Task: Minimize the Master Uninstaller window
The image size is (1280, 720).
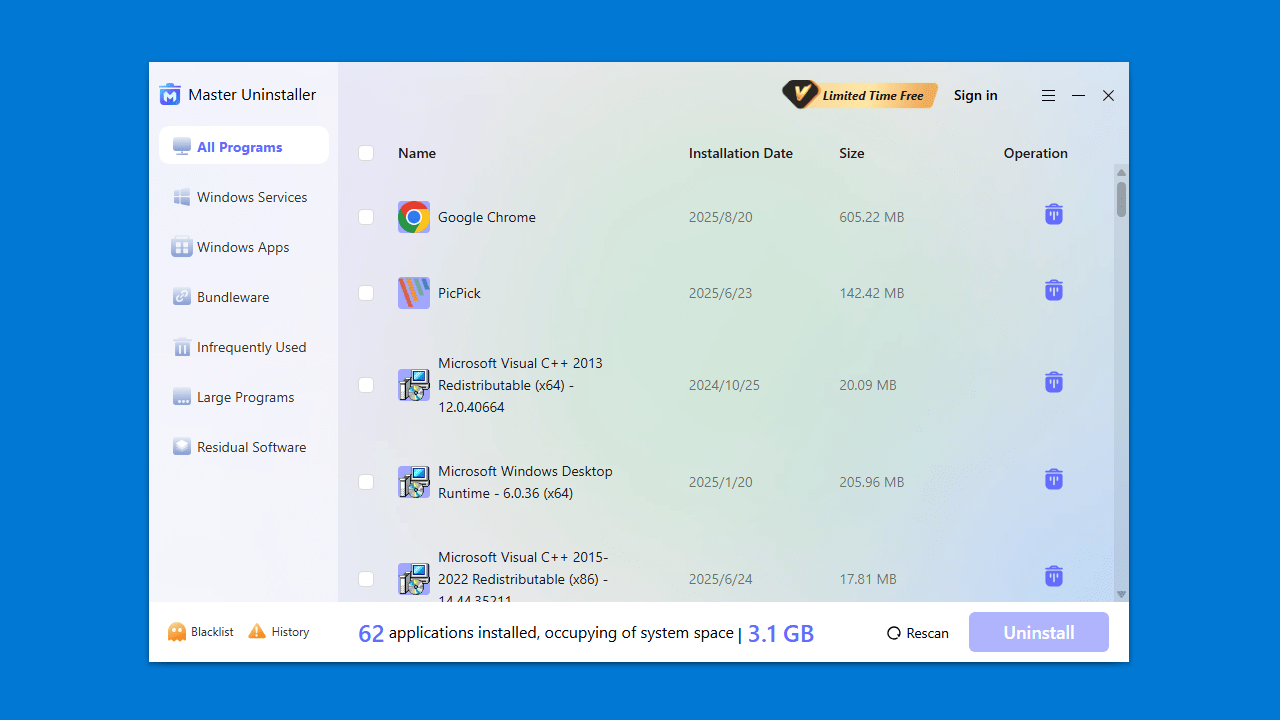Action: [x=1078, y=96]
